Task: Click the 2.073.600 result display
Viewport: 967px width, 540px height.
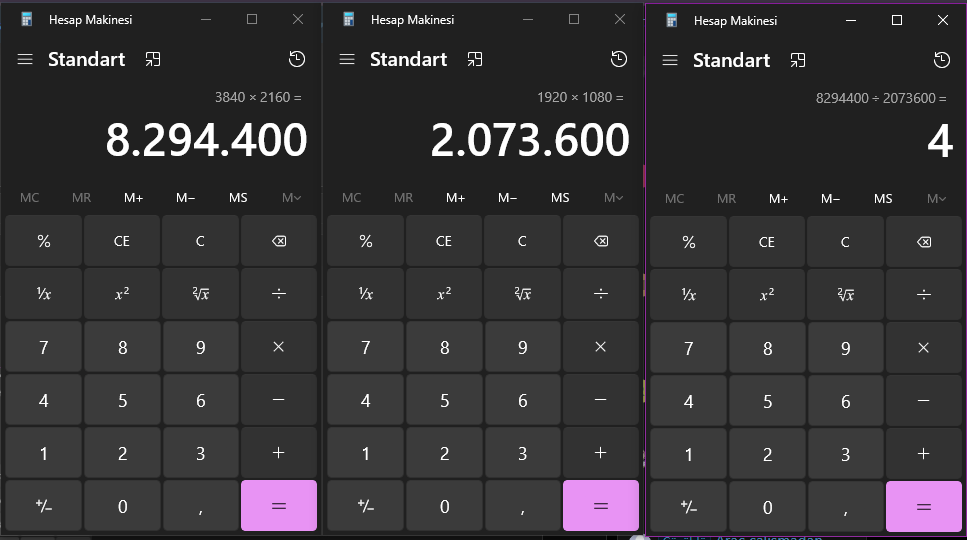Action: point(530,140)
